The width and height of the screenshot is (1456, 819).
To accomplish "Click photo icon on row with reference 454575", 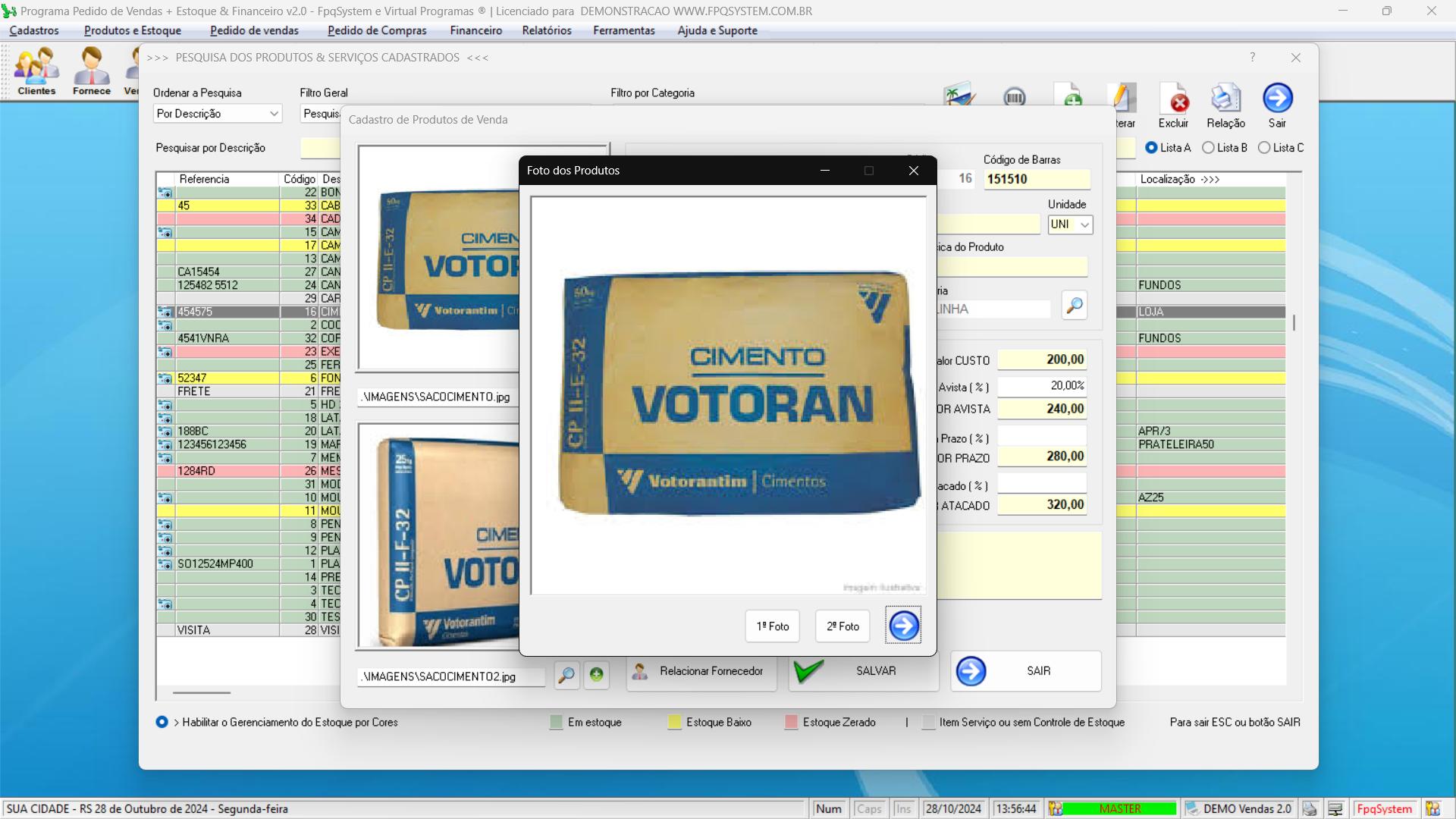I will pyautogui.click(x=165, y=312).
